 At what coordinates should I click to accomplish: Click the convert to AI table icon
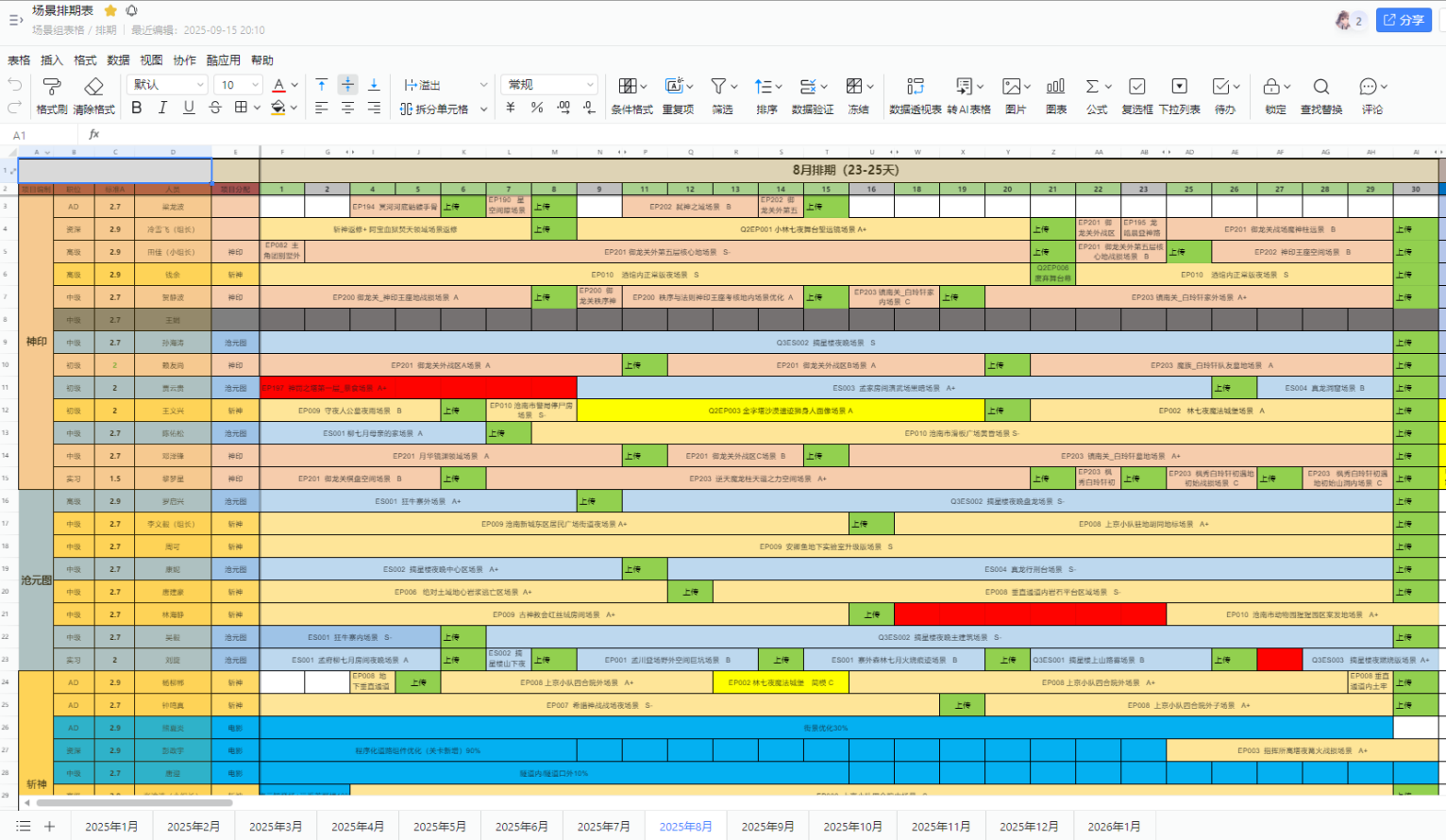tap(964, 86)
